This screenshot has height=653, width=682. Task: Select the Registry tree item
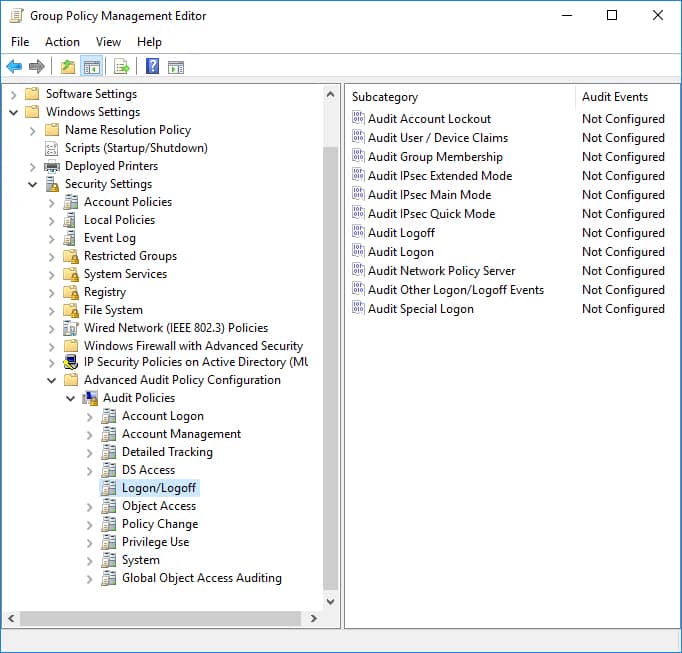(x=105, y=292)
